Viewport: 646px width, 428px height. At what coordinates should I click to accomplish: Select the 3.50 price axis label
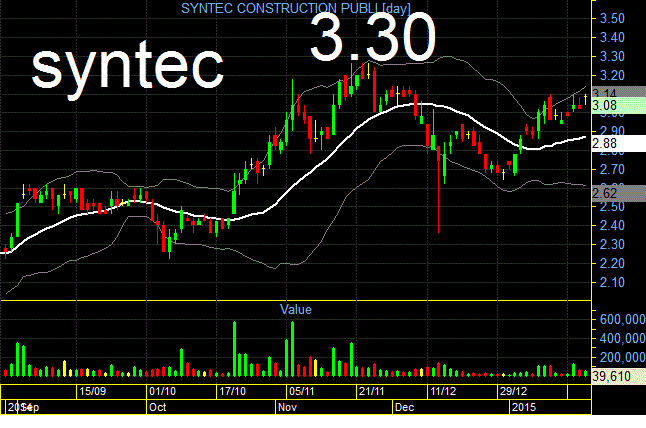pos(612,19)
